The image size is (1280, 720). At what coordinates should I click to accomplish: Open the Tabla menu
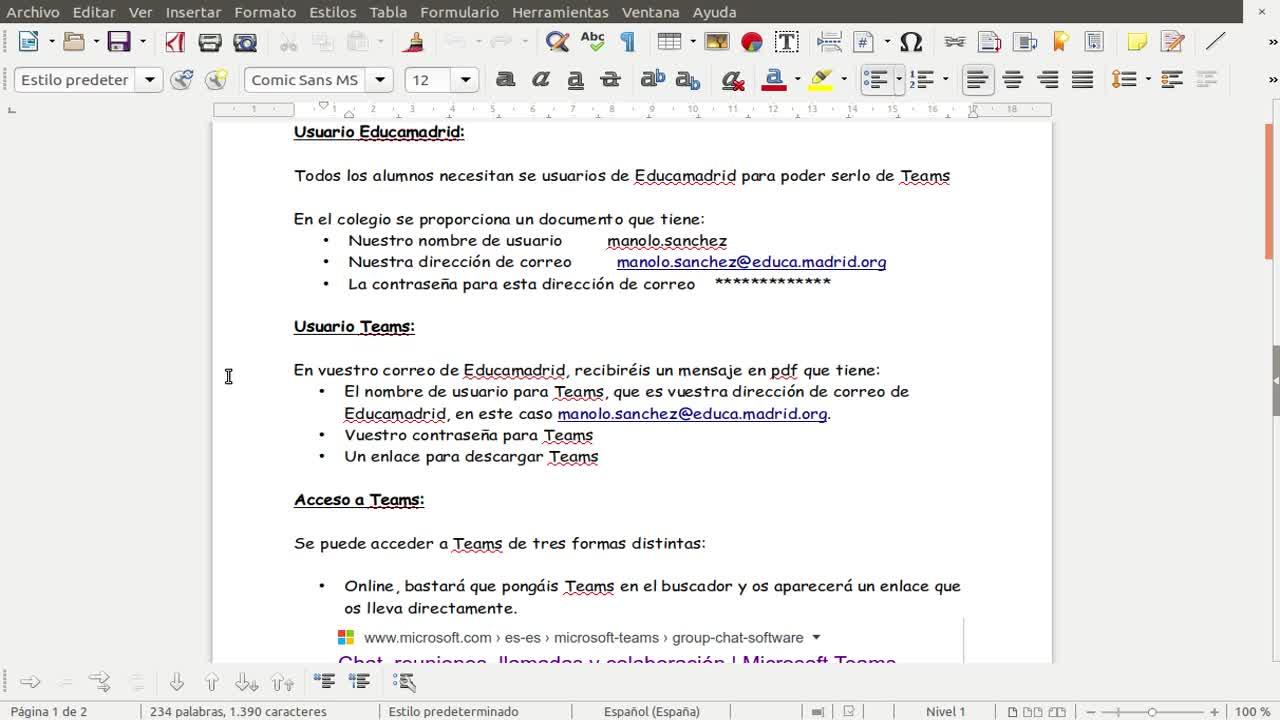(388, 12)
